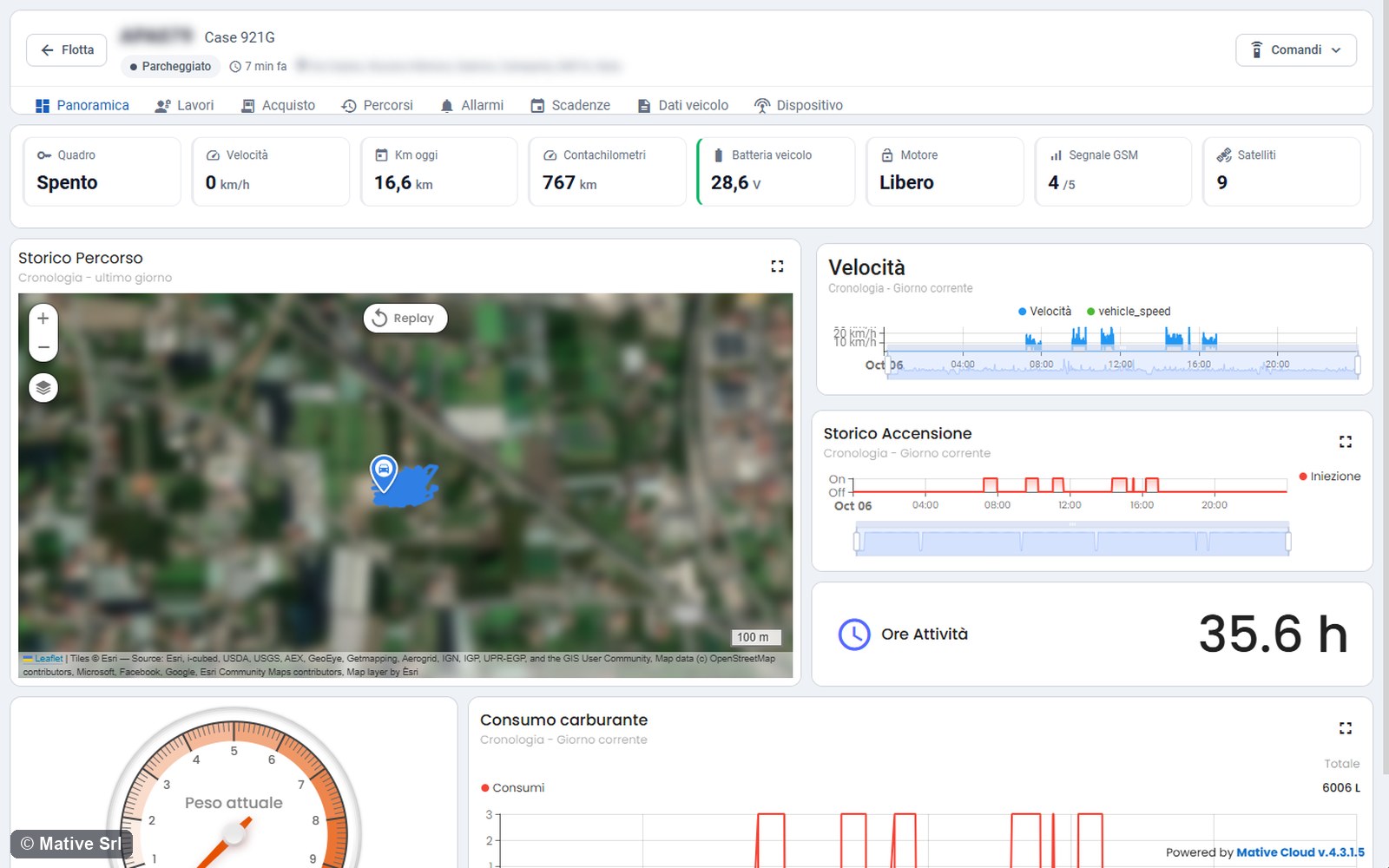Toggle the Iniezione series in legend
This screenshot has width=1389, height=868.
1330,477
